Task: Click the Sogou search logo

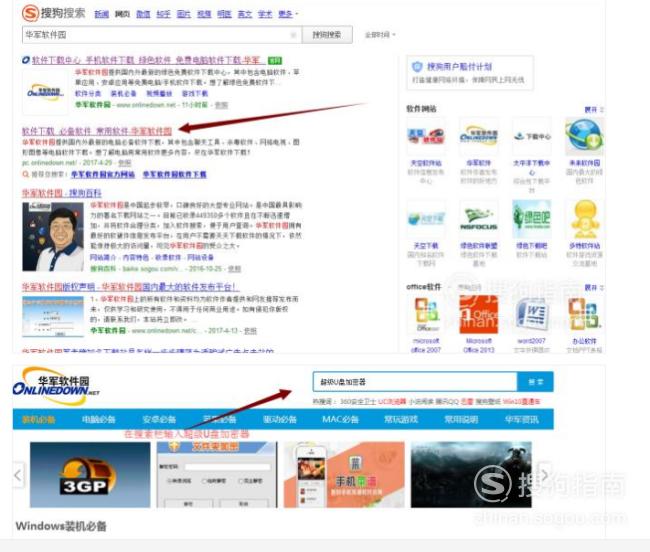Action: click(53, 12)
